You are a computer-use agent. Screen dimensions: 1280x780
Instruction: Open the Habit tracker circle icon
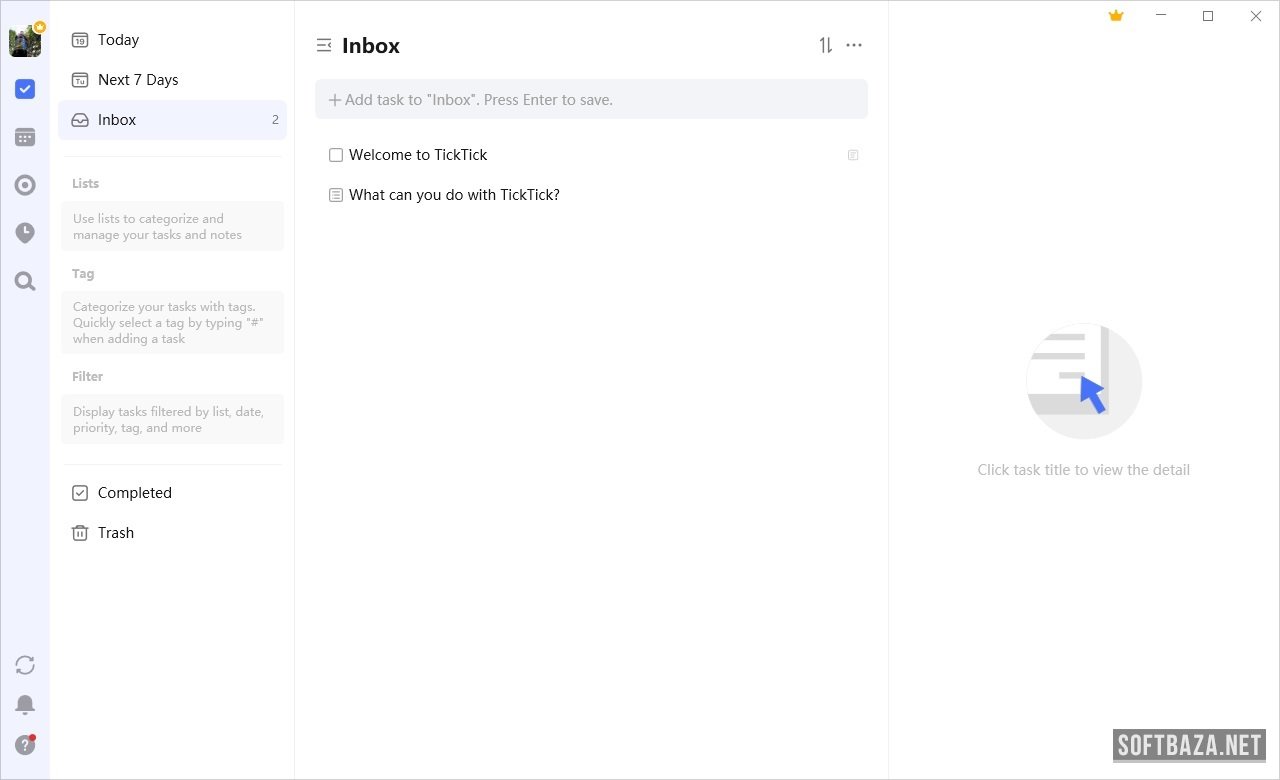tap(25, 185)
